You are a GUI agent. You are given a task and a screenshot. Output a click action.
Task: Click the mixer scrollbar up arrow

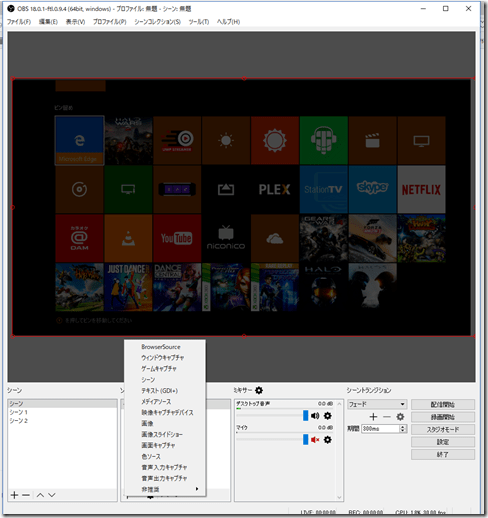339,404
